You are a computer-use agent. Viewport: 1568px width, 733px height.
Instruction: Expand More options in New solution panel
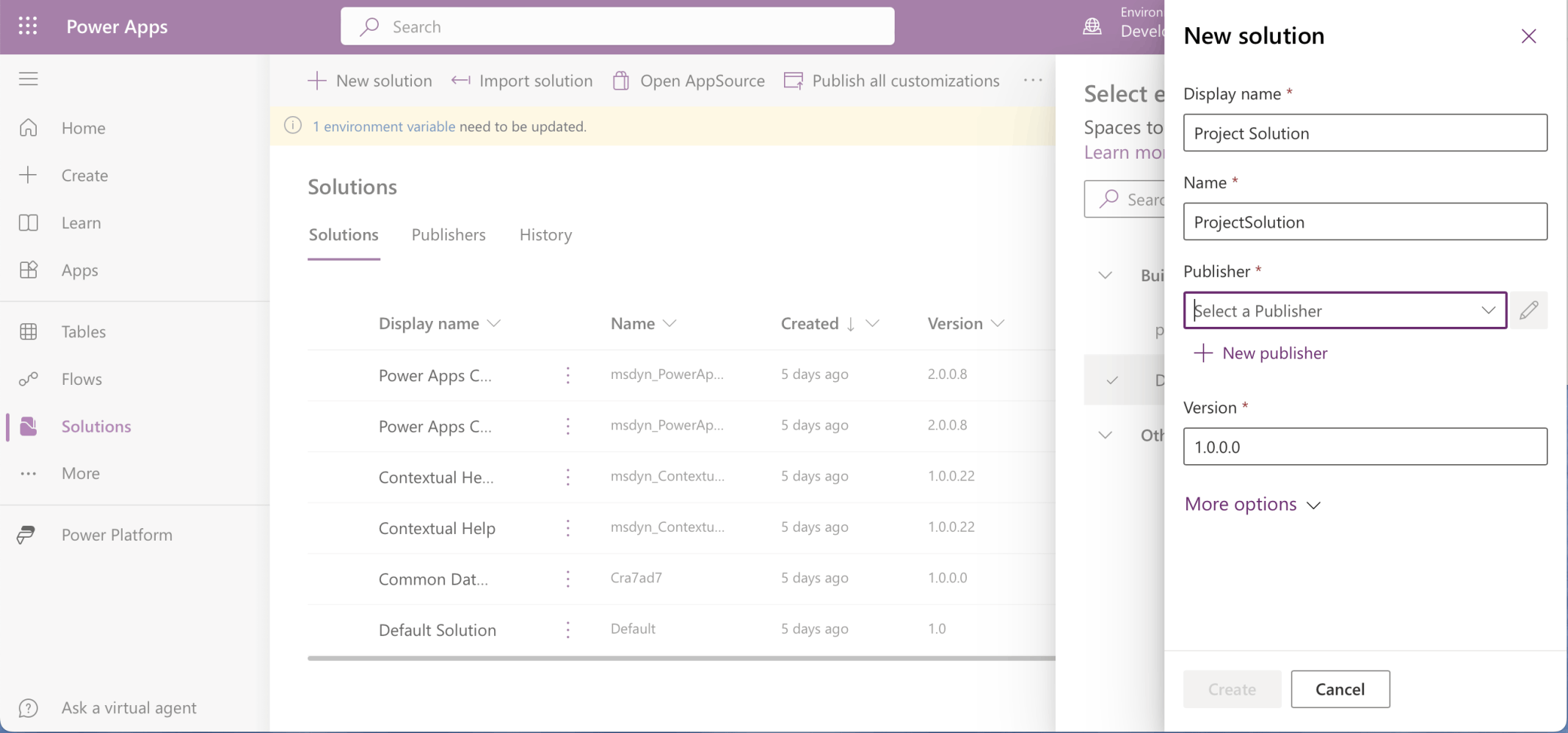pos(1252,505)
